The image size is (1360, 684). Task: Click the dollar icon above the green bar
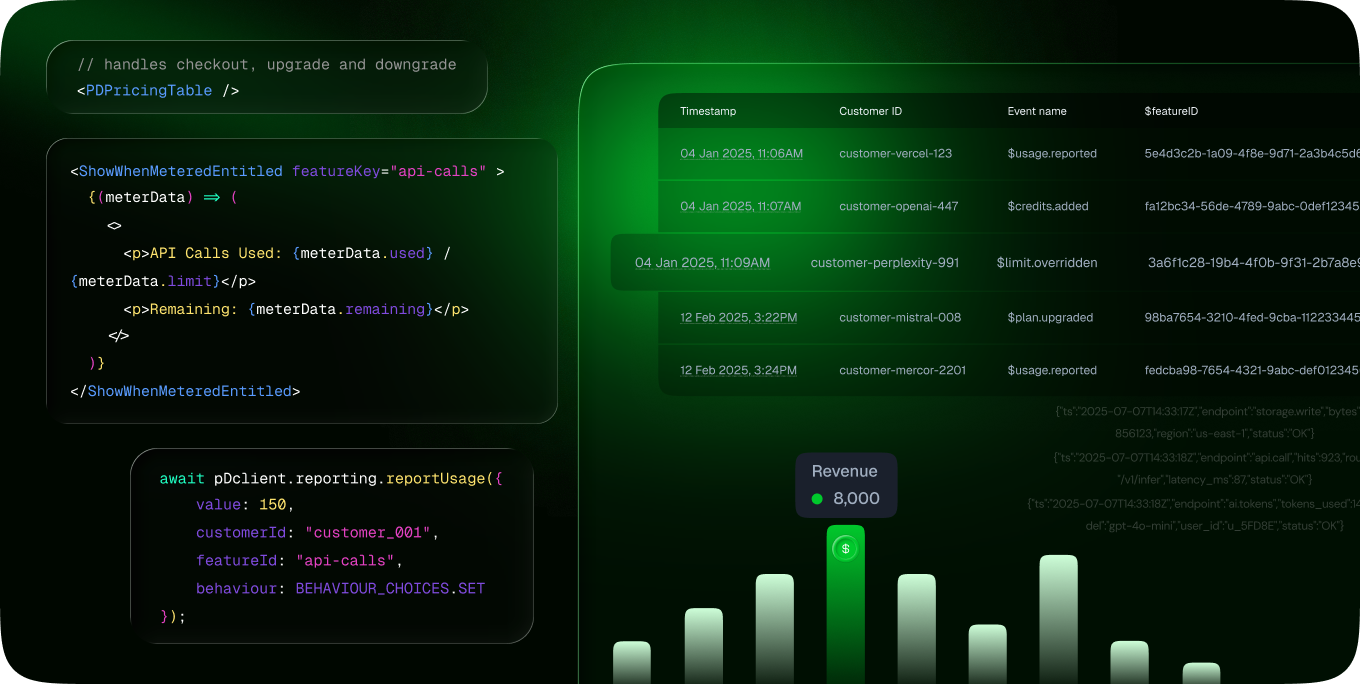tap(845, 548)
